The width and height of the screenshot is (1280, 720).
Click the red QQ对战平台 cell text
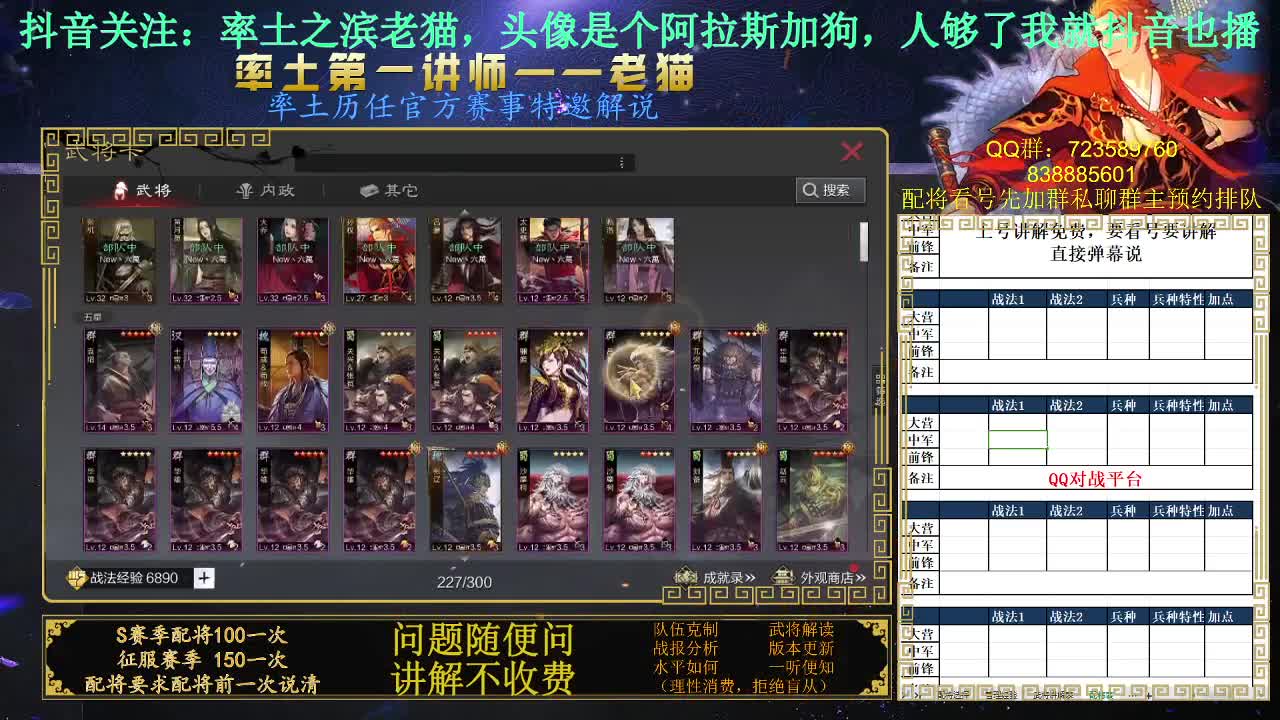click(x=1095, y=478)
